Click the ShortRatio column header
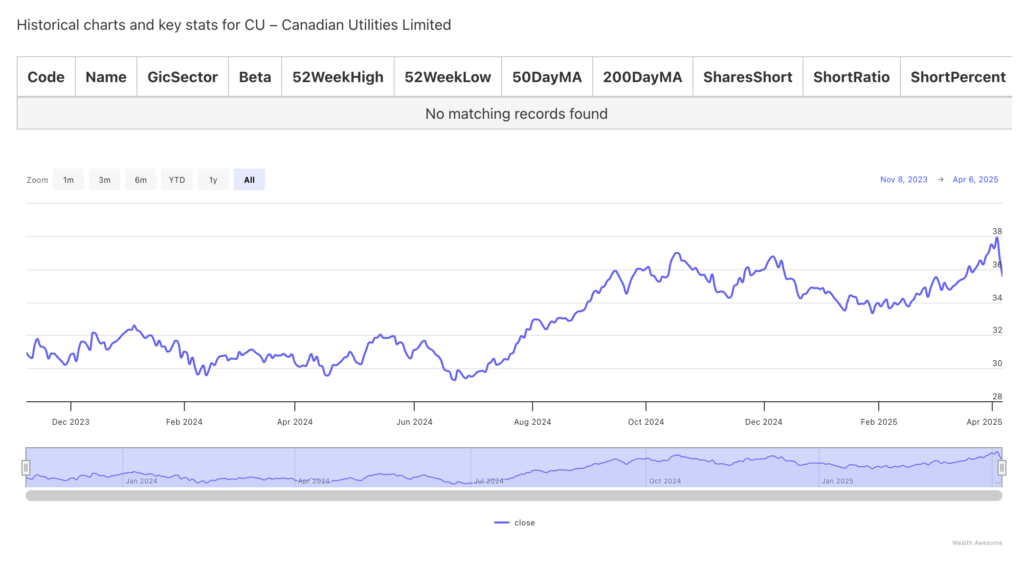1024x566 pixels. click(x=851, y=77)
